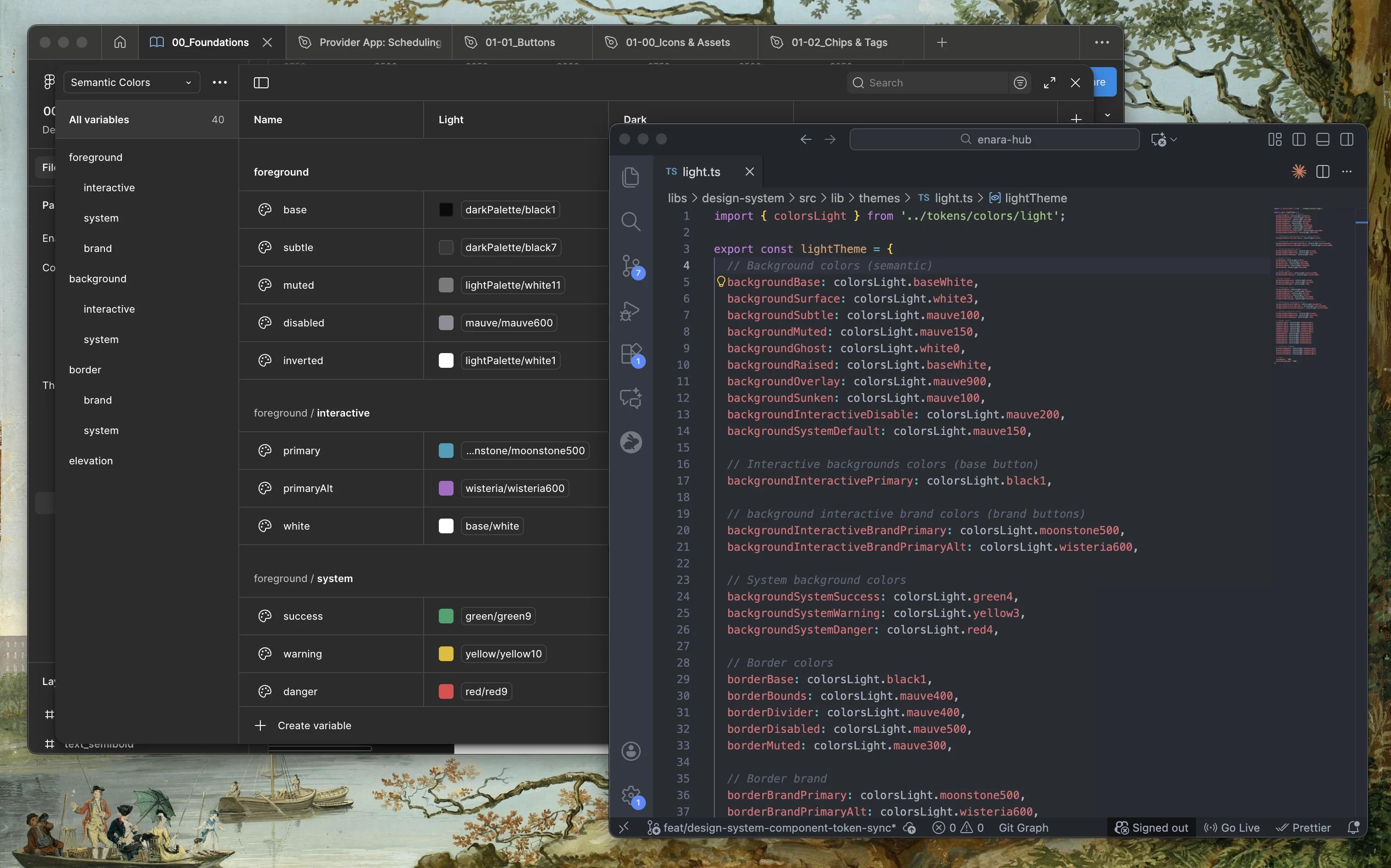Click the Figma main menu logo
Screen dimensions: 1391x868
[x=49, y=83]
